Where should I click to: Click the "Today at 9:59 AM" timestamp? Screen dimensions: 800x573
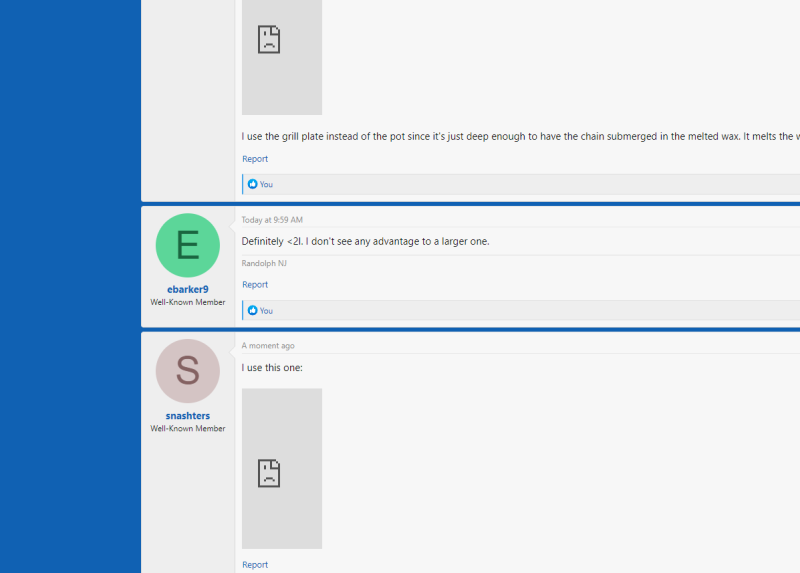[272, 220]
